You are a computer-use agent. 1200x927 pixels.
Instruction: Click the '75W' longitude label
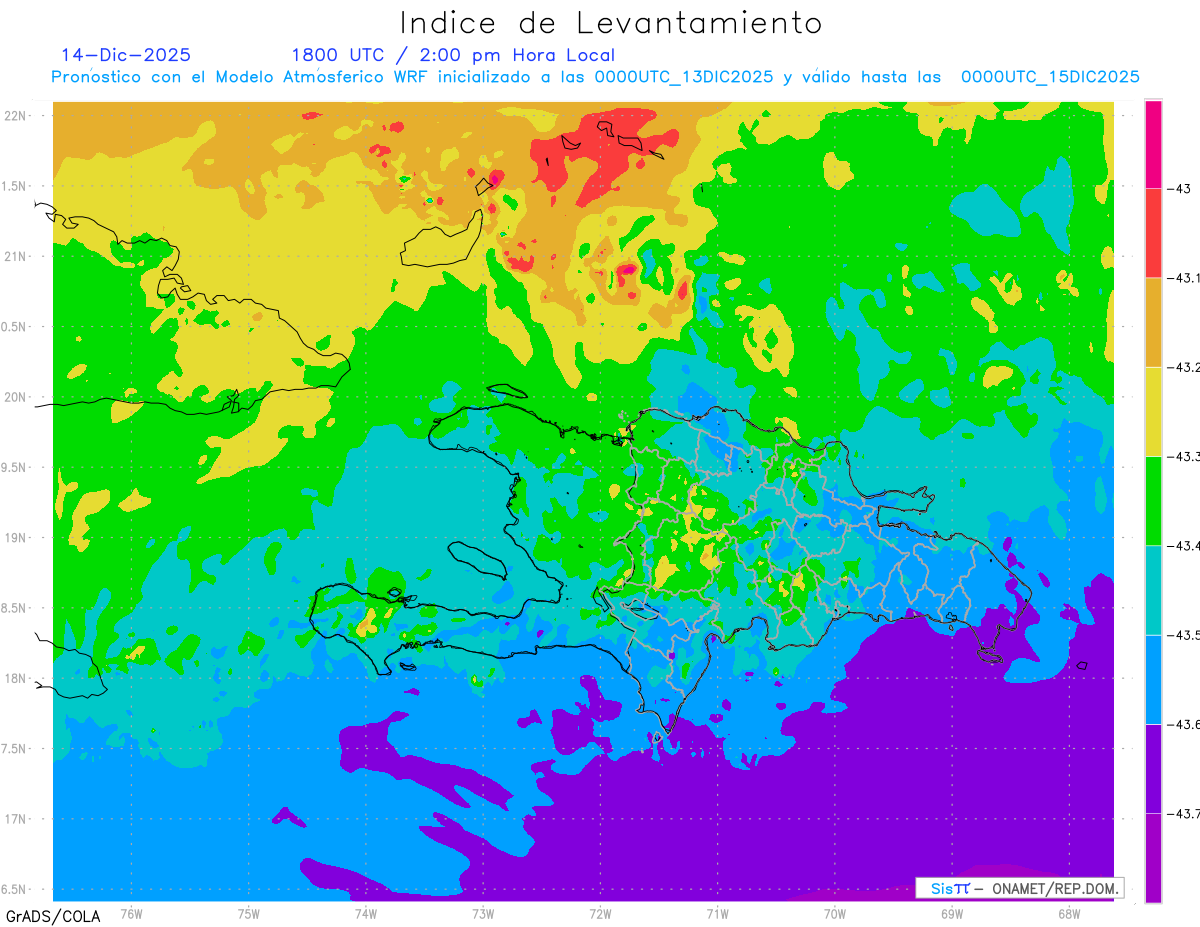249,914
